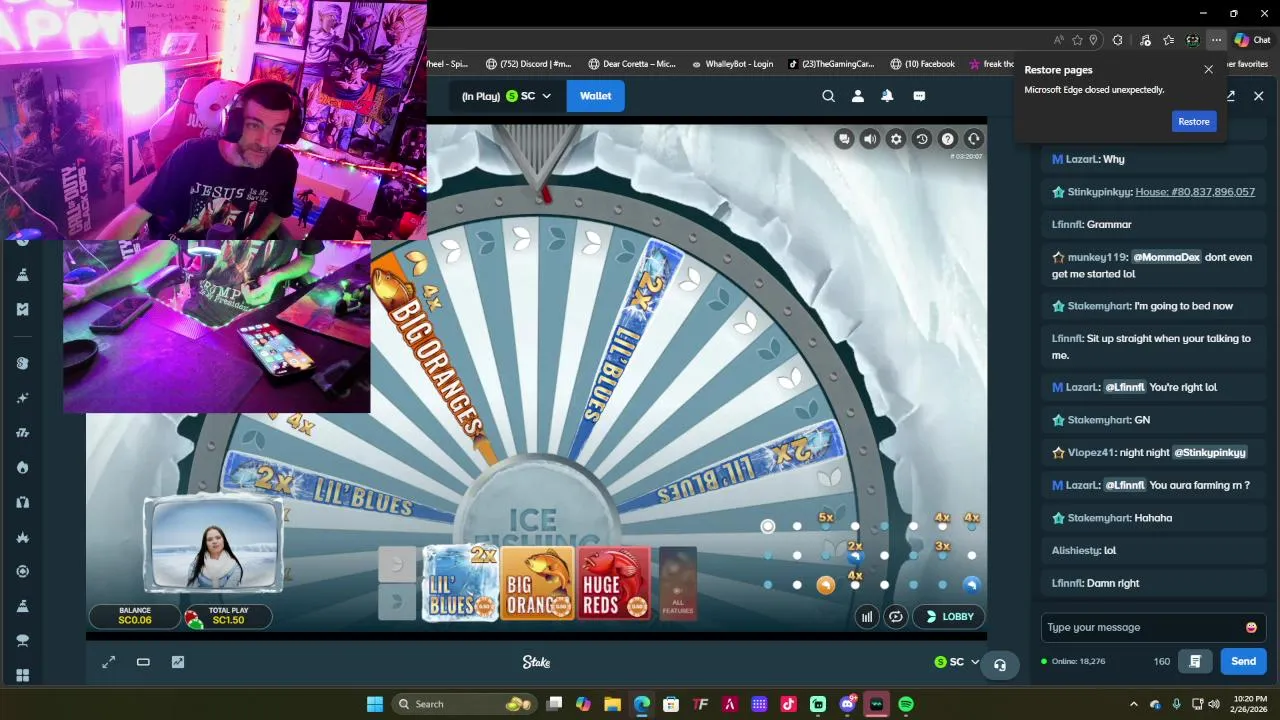Show hidden system tray icons chevron
The width and height of the screenshot is (1280, 720).
[x=1133, y=704]
